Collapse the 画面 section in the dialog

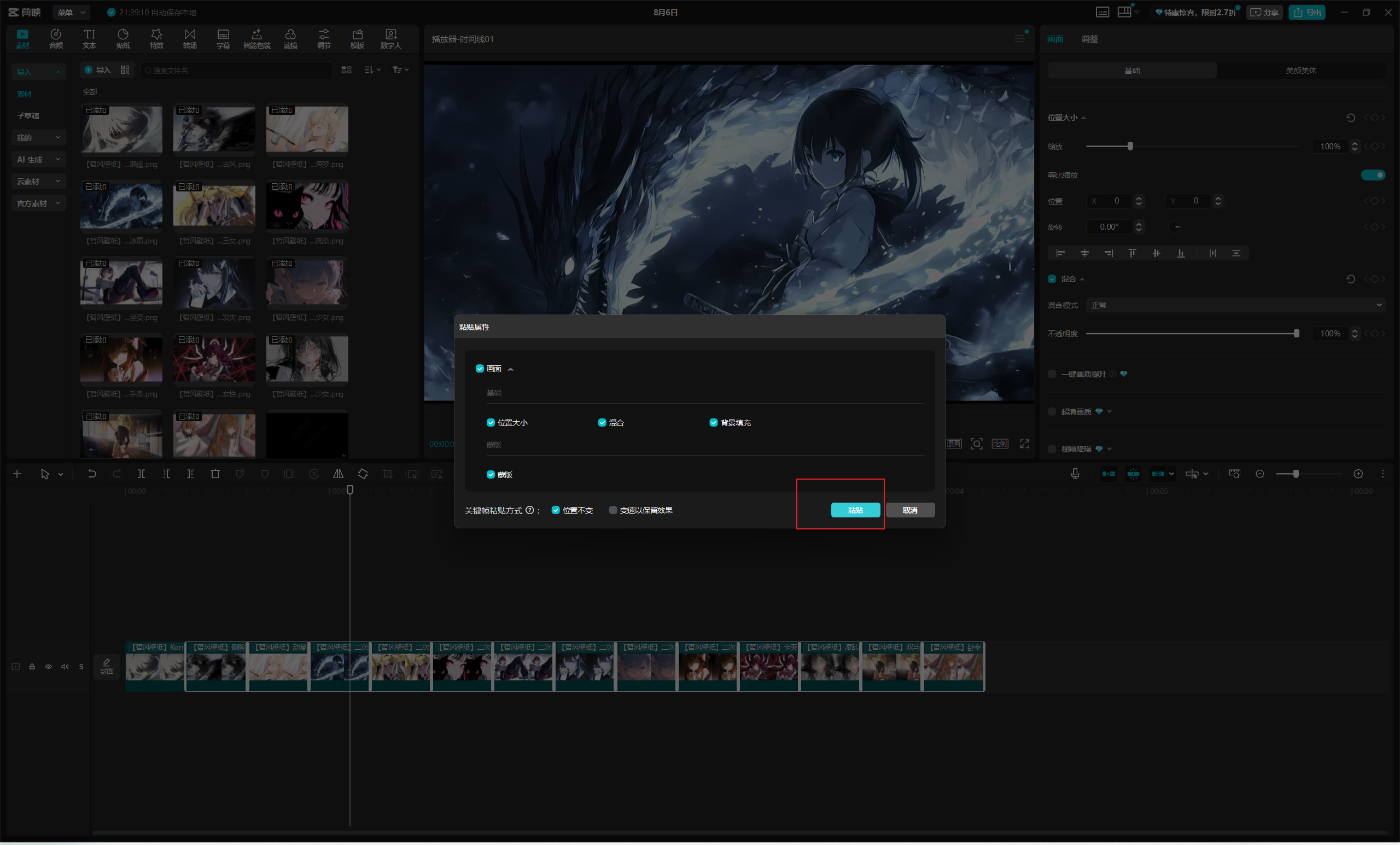(x=510, y=369)
